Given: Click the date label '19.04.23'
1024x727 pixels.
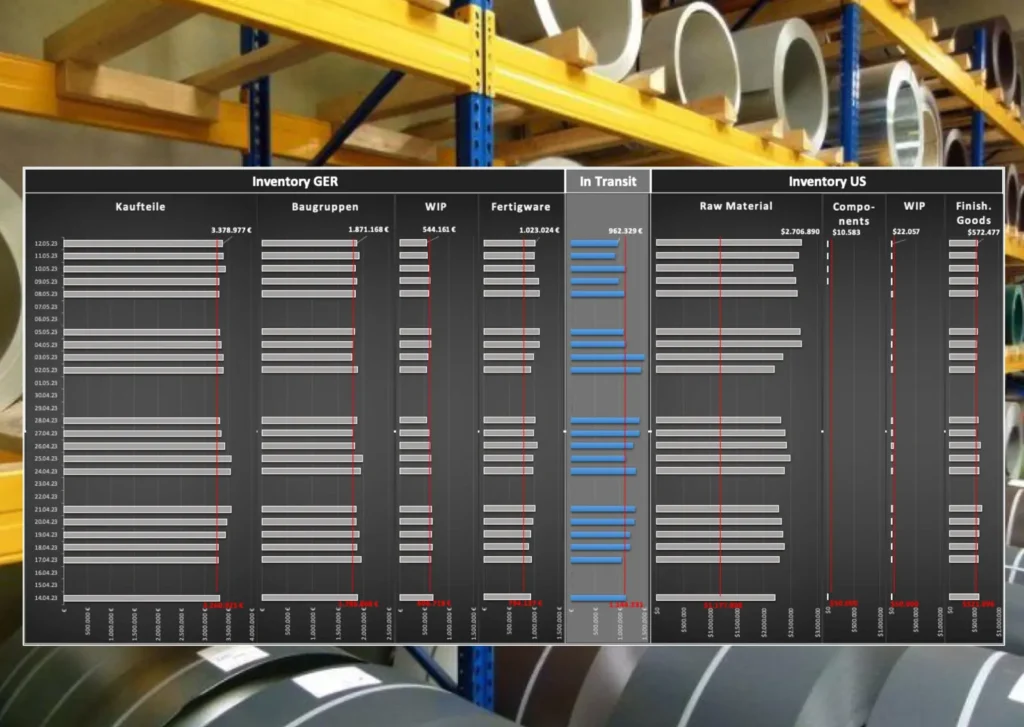Looking at the screenshot, I should click(x=46, y=535).
